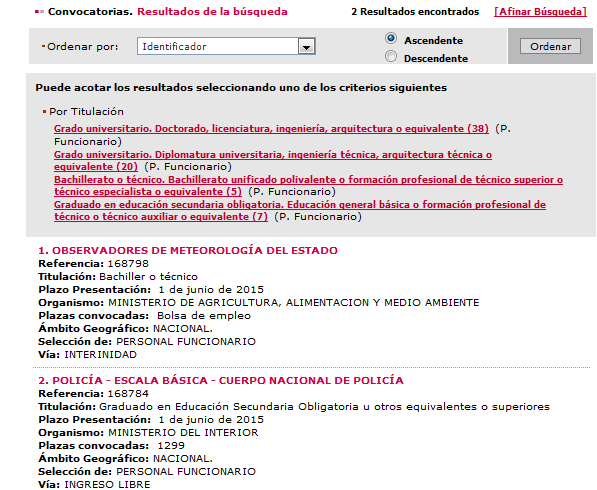Click the red Convocatorias heading bullet icon
Image resolution: width=597 pixels, height=490 pixels.
[39, 12]
